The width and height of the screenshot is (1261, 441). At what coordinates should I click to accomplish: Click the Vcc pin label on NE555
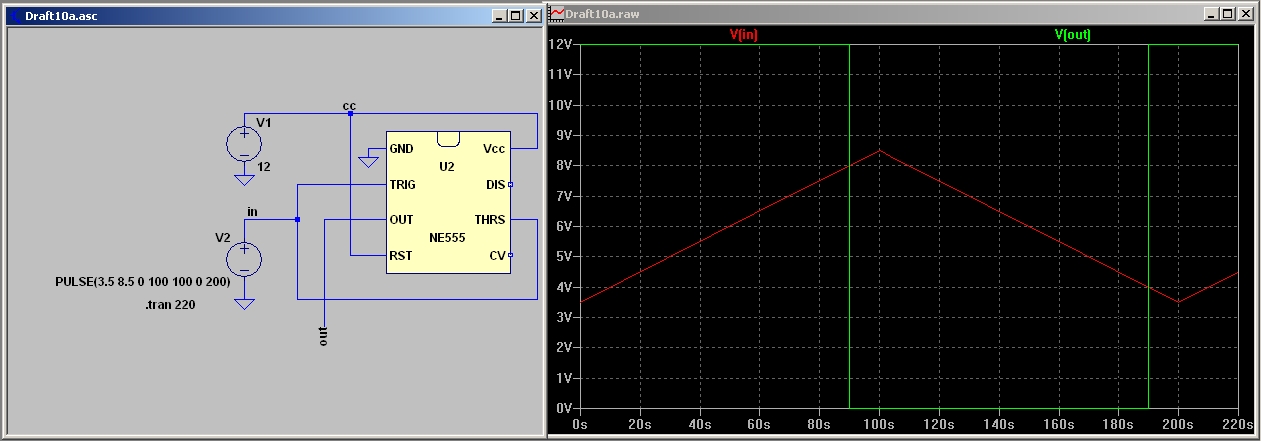(494, 149)
